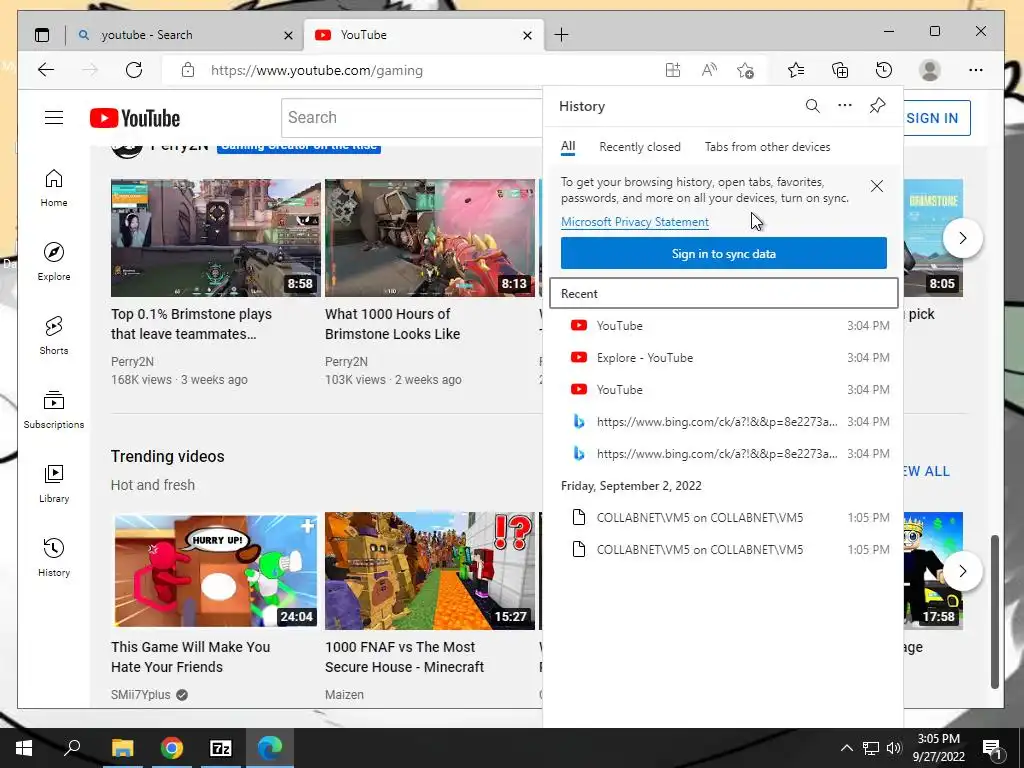Click the YouTube SIGN IN button
Image resolution: width=1024 pixels, height=768 pixels.
click(933, 118)
